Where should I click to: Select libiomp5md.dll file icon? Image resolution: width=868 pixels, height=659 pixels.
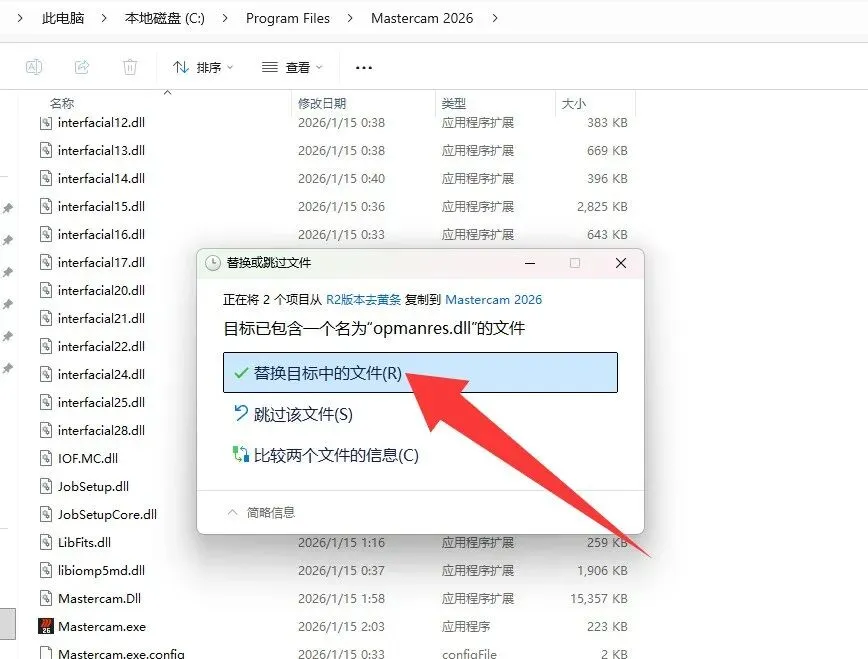[x=46, y=570]
